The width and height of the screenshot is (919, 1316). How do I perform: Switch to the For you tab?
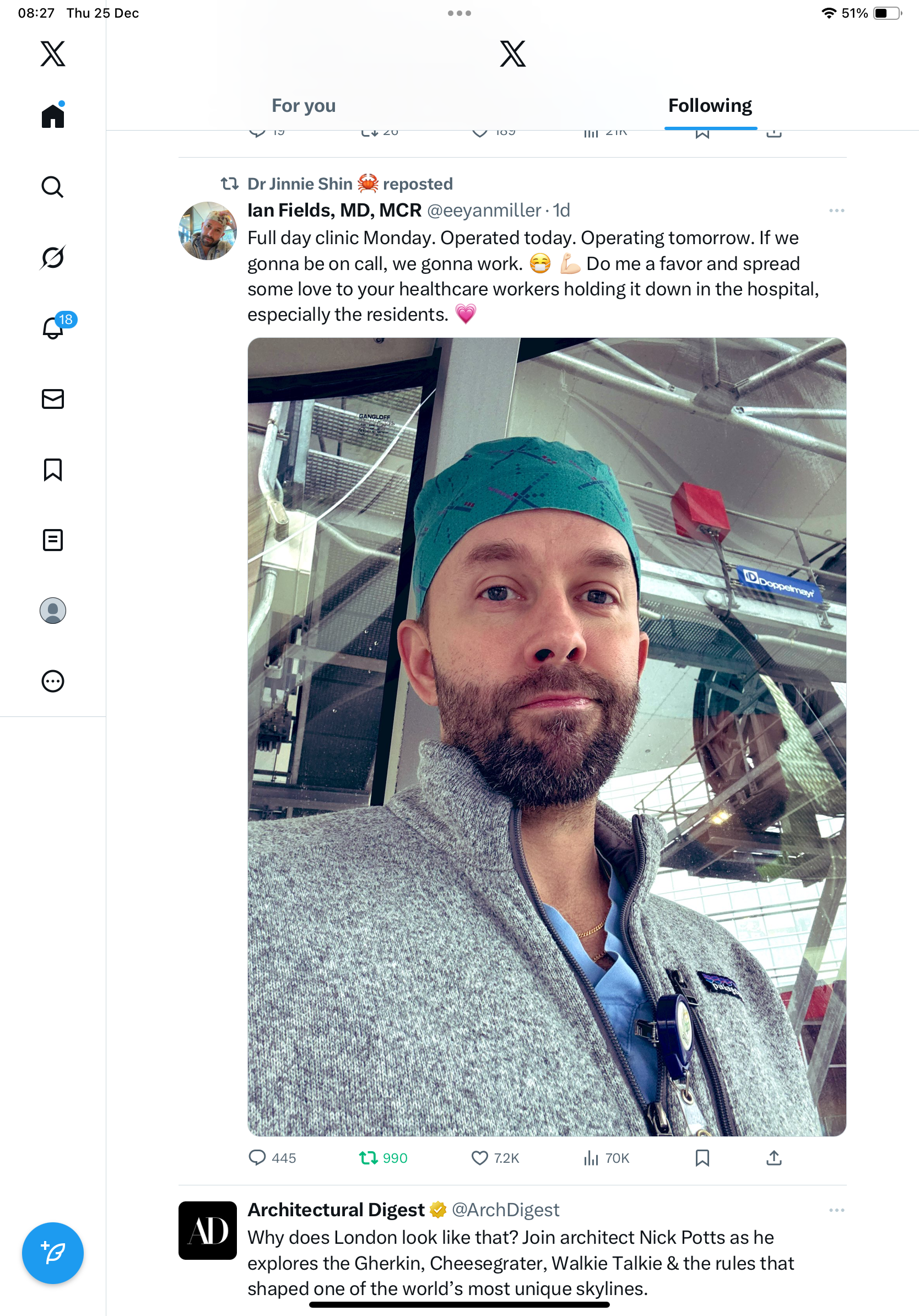pyautogui.click(x=304, y=105)
